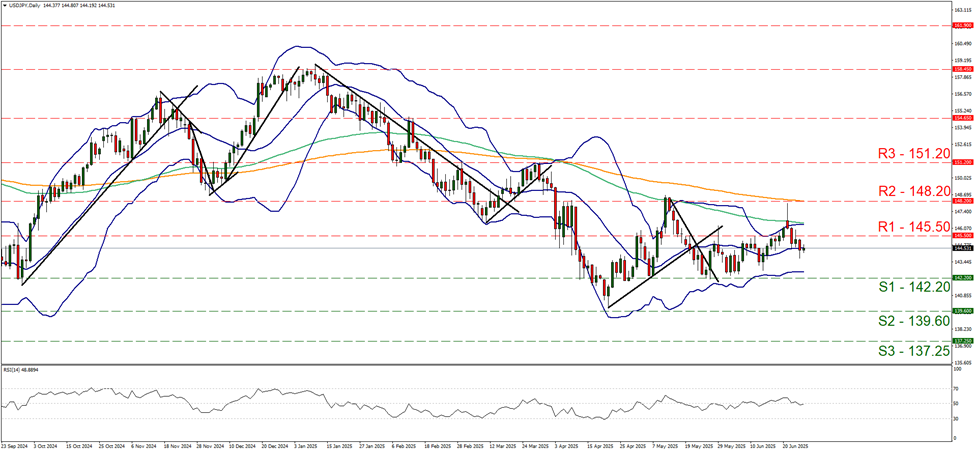This screenshot has width=975, height=452.
Task: Click the USDJPY,Daily chart title
Action: (x=32, y=6)
